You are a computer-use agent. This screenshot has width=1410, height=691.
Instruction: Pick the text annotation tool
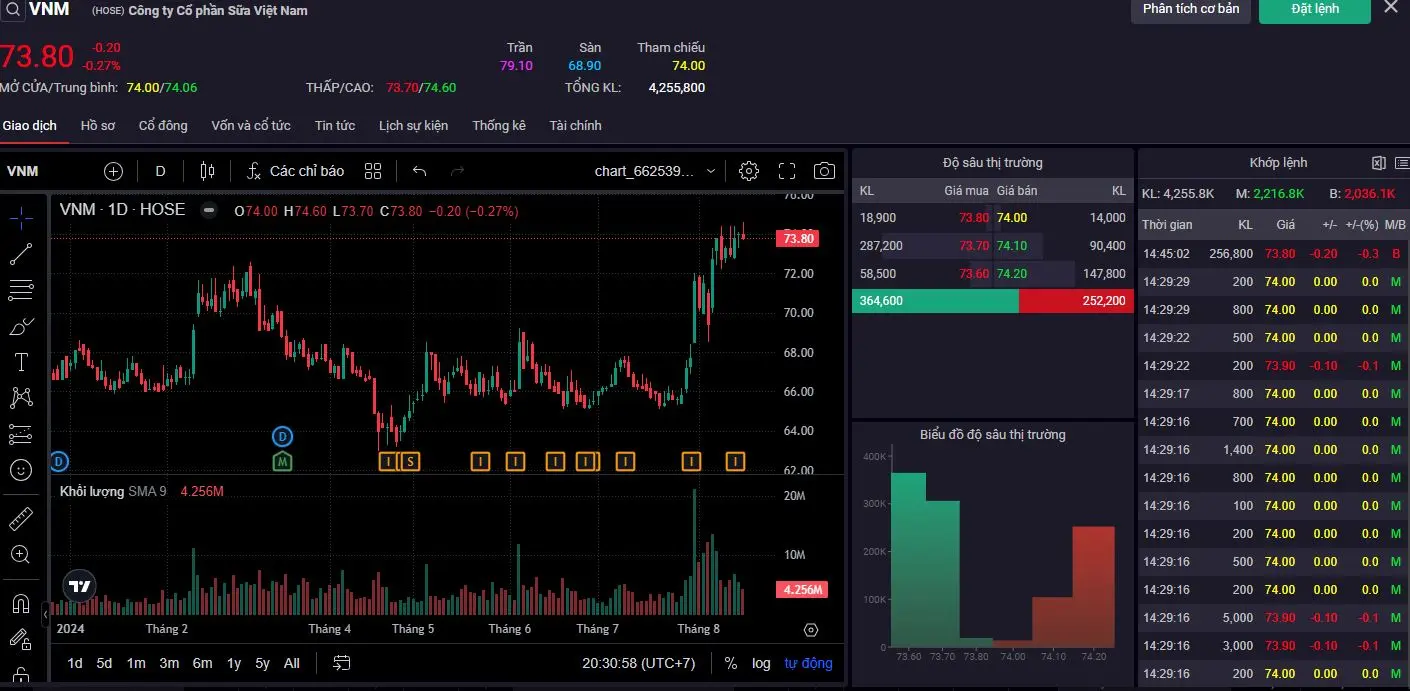21,362
